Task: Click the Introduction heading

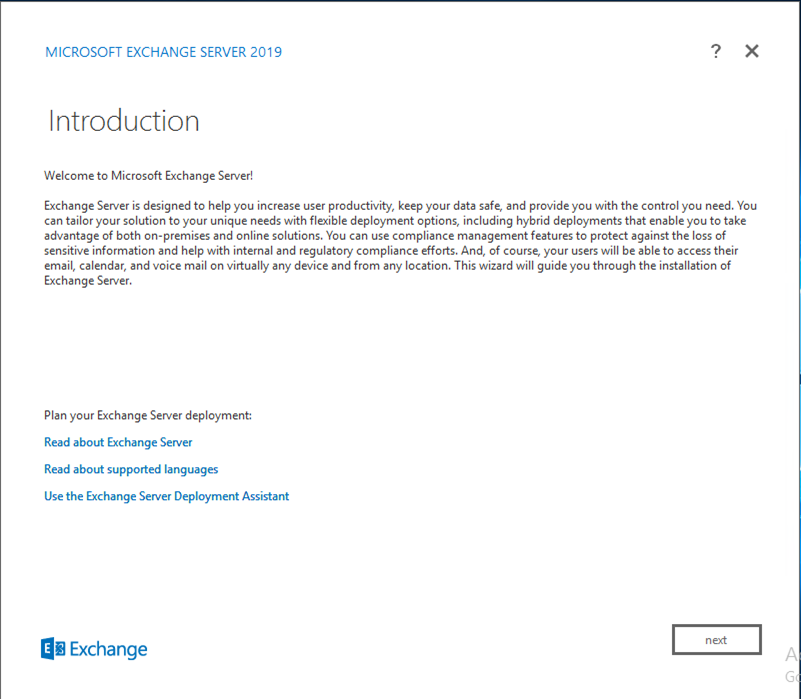Action: pyautogui.click(x=124, y=121)
